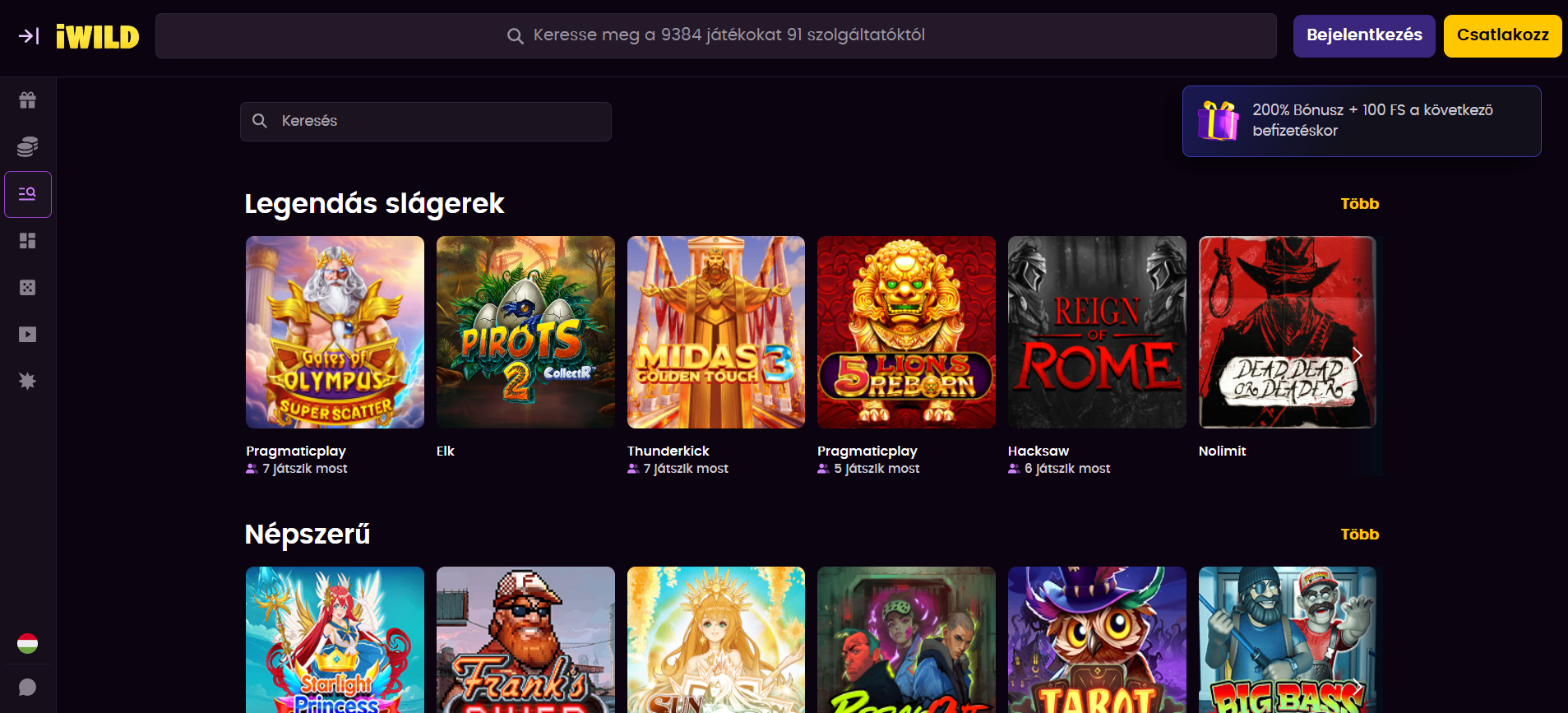Open Big Bass game thumbnail

tap(1288, 640)
